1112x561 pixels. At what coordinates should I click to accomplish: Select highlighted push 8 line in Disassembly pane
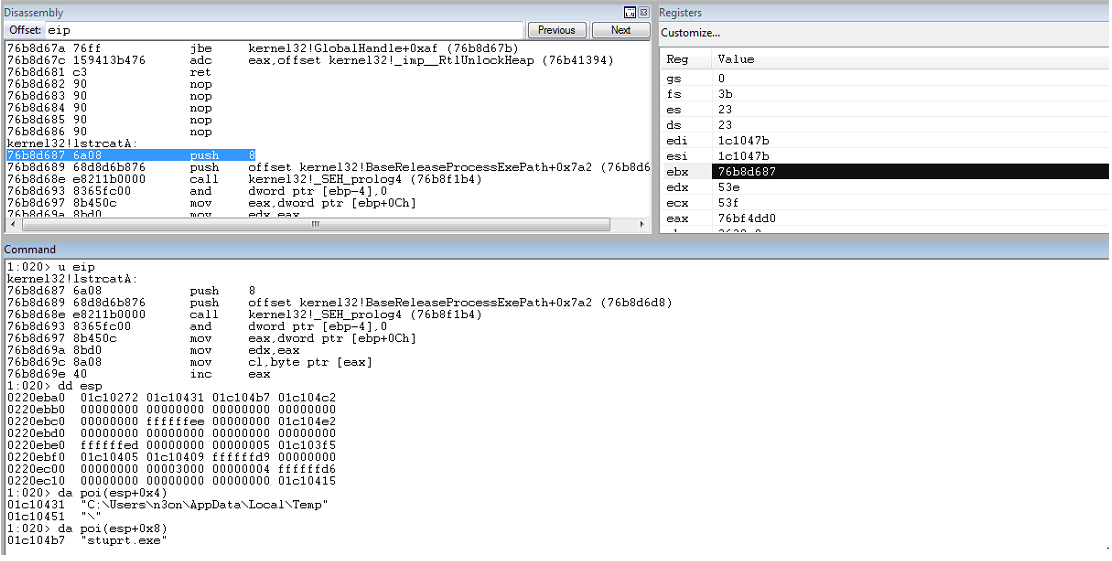pyautogui.click(x=131, y=155)
